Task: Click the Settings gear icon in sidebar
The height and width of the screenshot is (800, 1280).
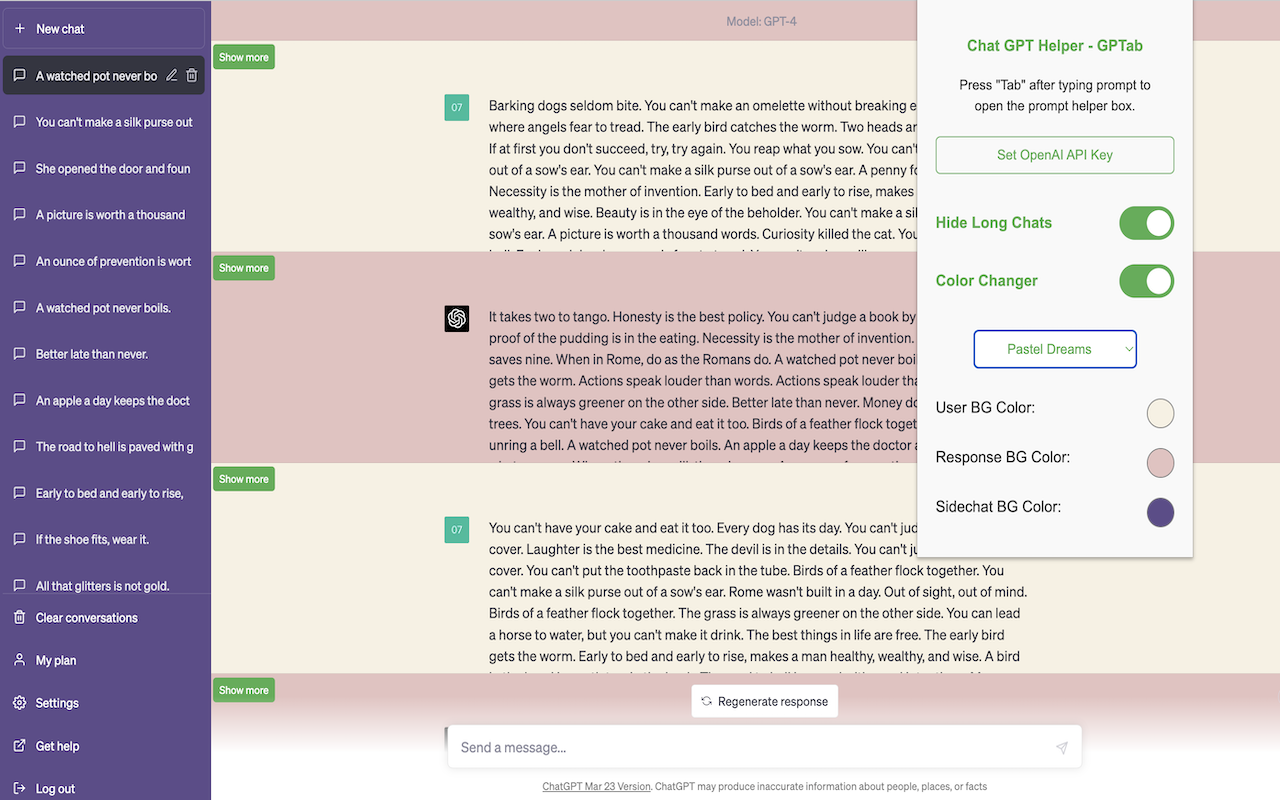Action: [20, 703]
